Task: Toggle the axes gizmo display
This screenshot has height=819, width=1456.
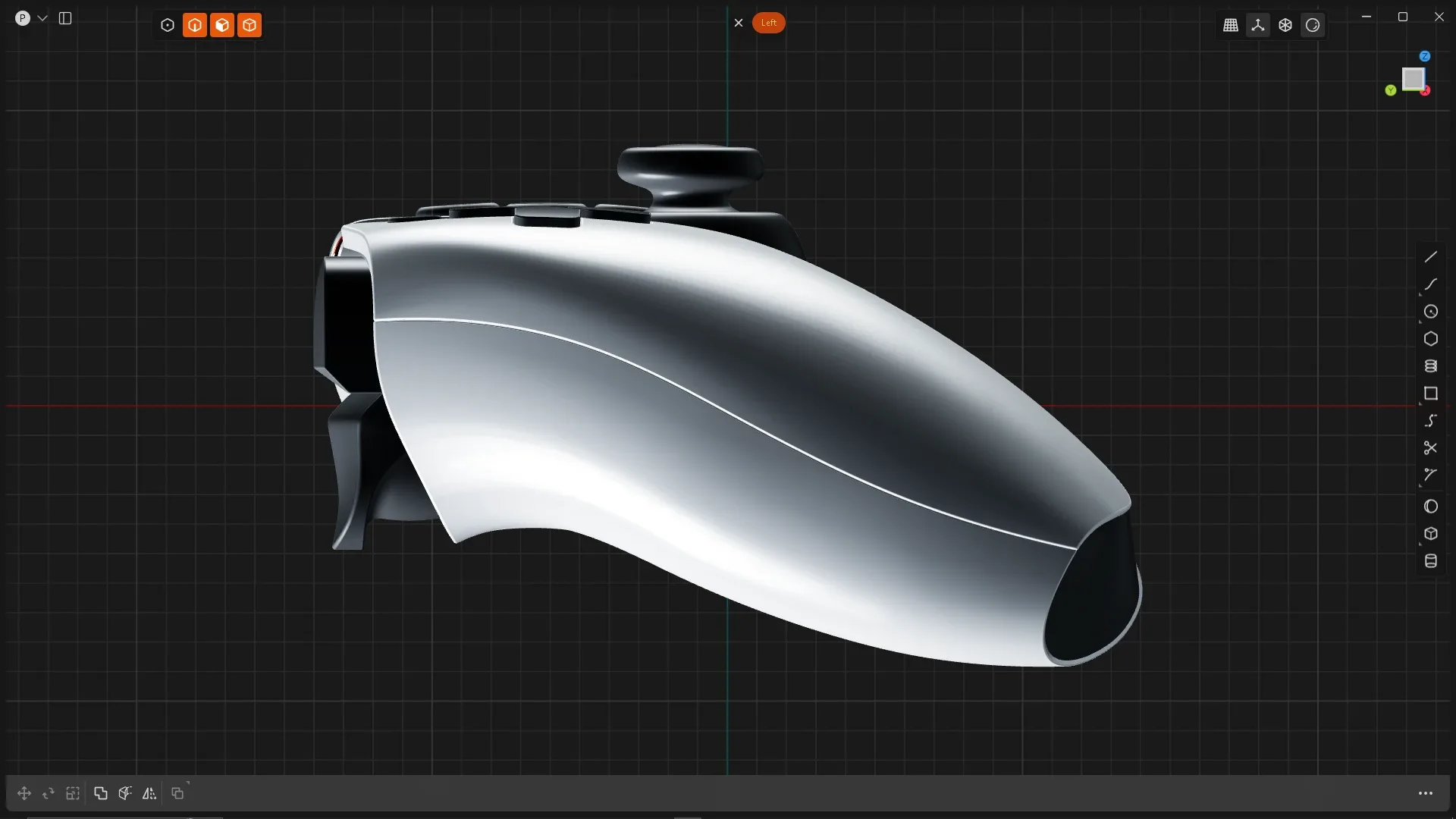Action: pos(1258,25)
